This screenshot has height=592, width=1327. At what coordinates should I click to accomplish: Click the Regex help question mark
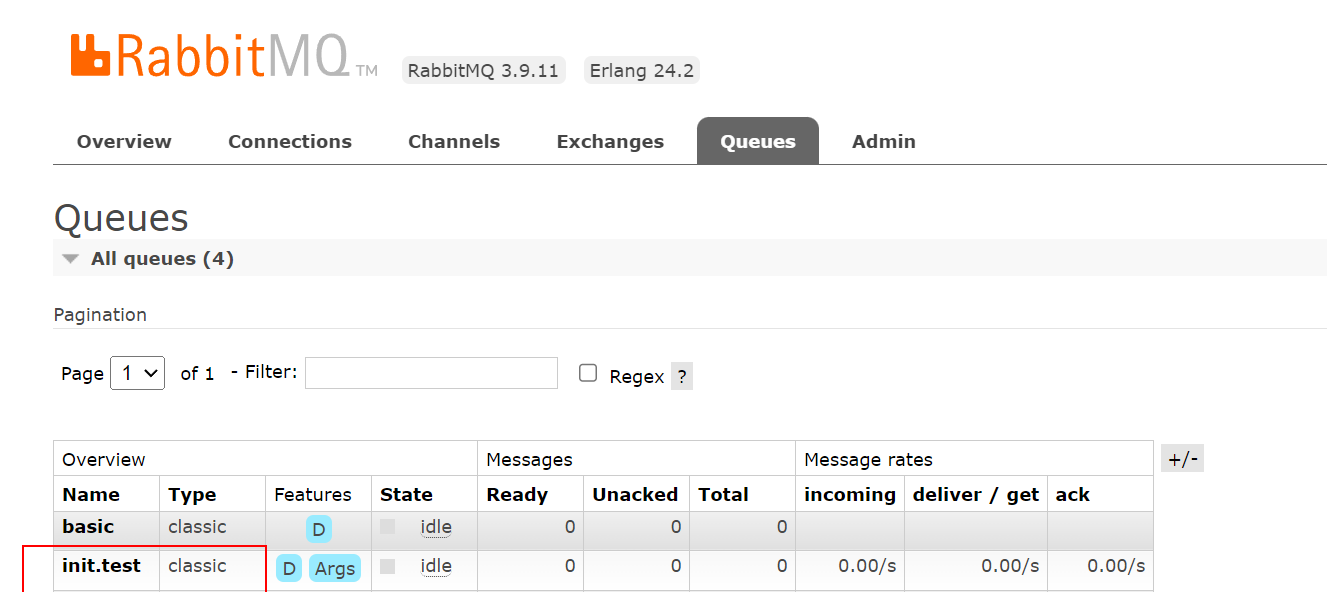click(681, 377)
